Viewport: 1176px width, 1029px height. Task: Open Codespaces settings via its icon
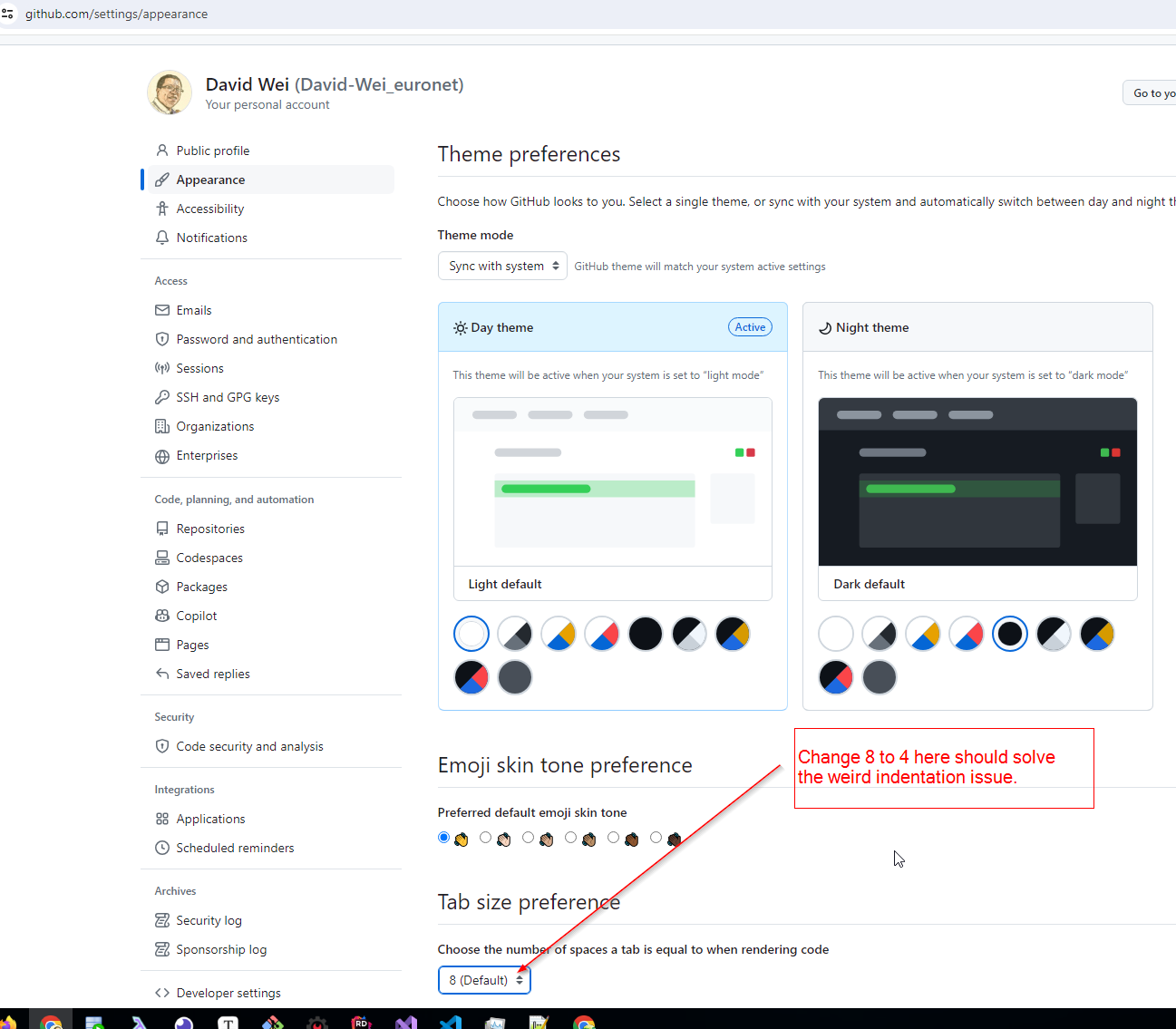coord(161,558)
